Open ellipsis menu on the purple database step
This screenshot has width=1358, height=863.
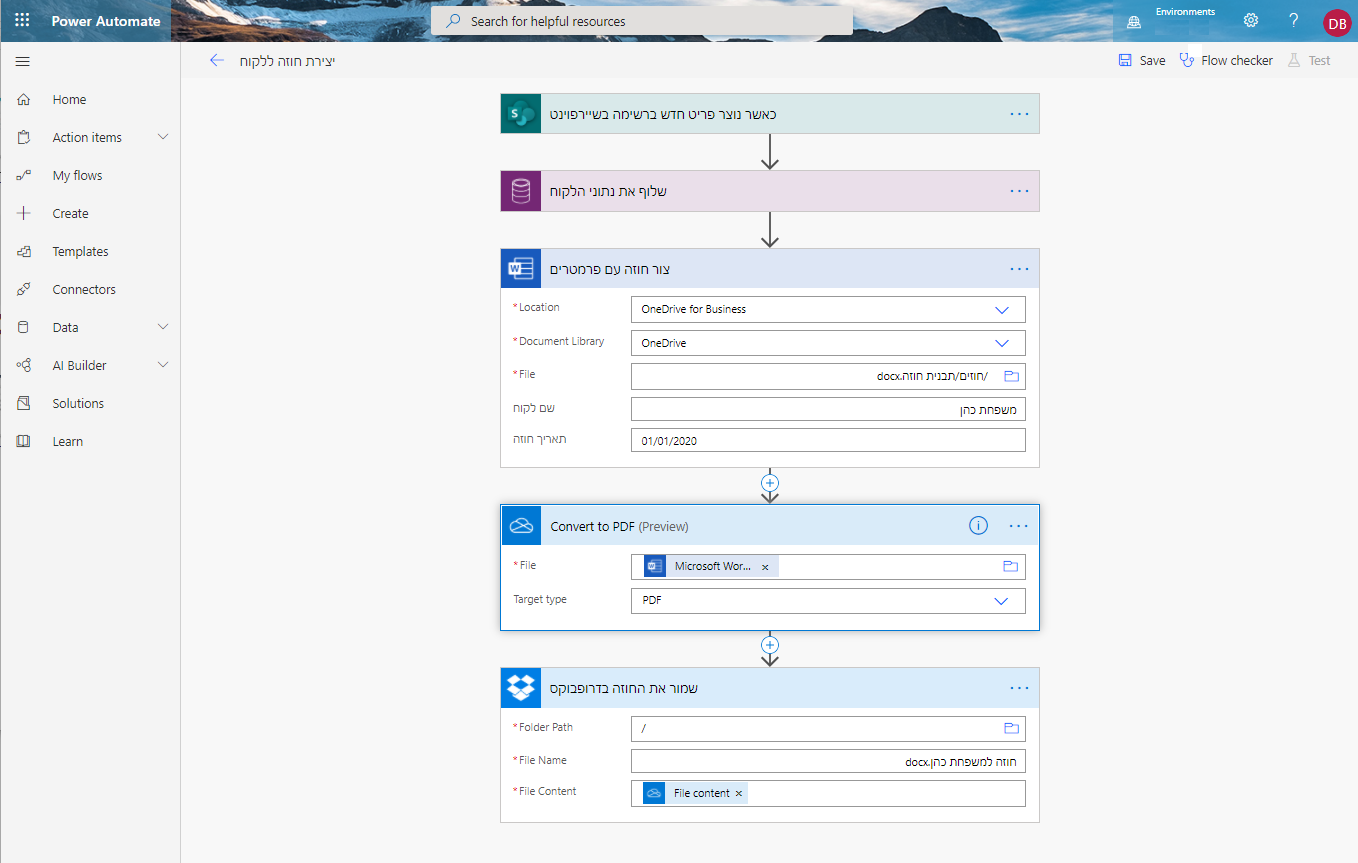pos(1019,191)
